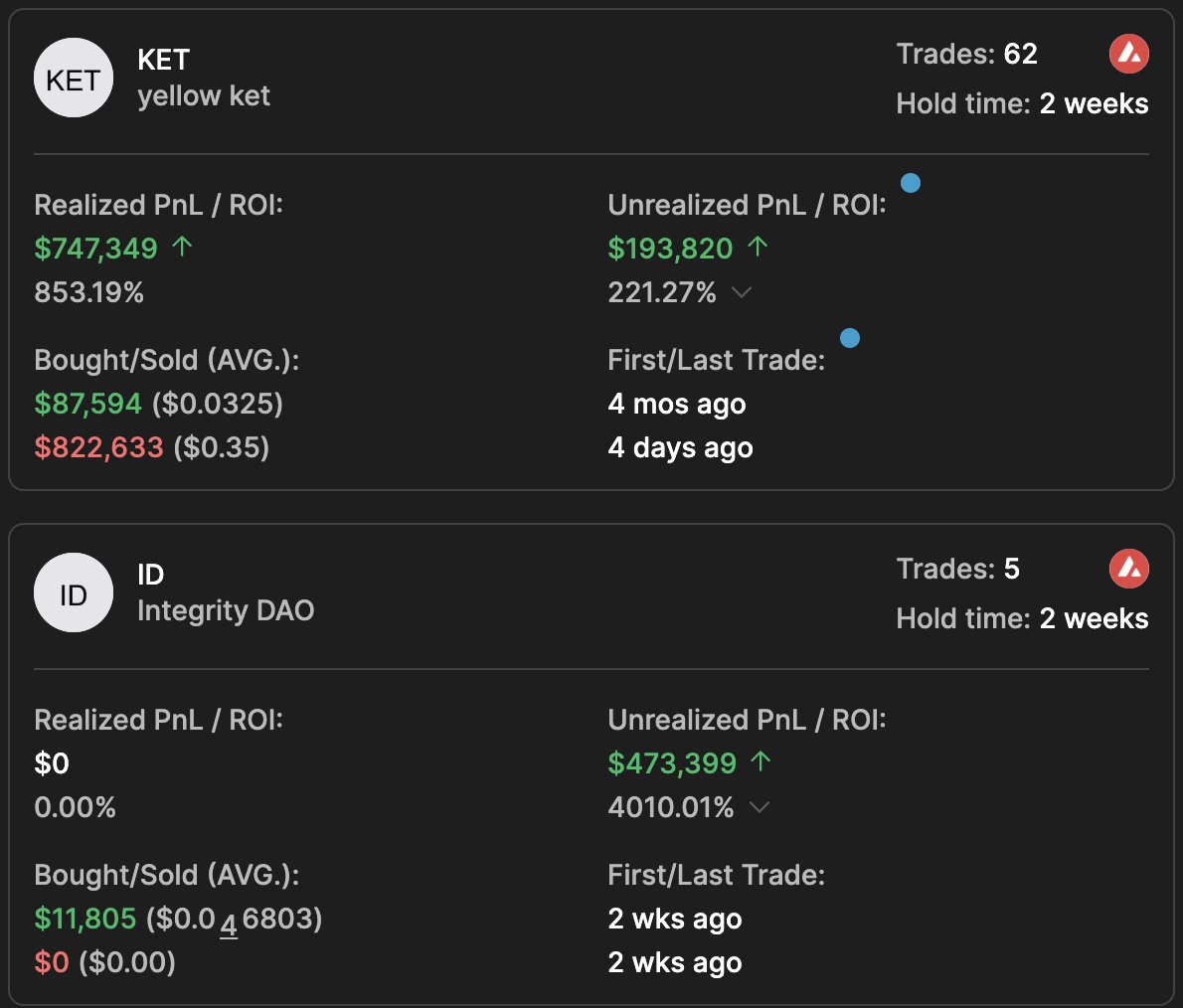1183x1008 pixels.
Task: Click the subscript 4 in ID average price
Action: [229, 925]
